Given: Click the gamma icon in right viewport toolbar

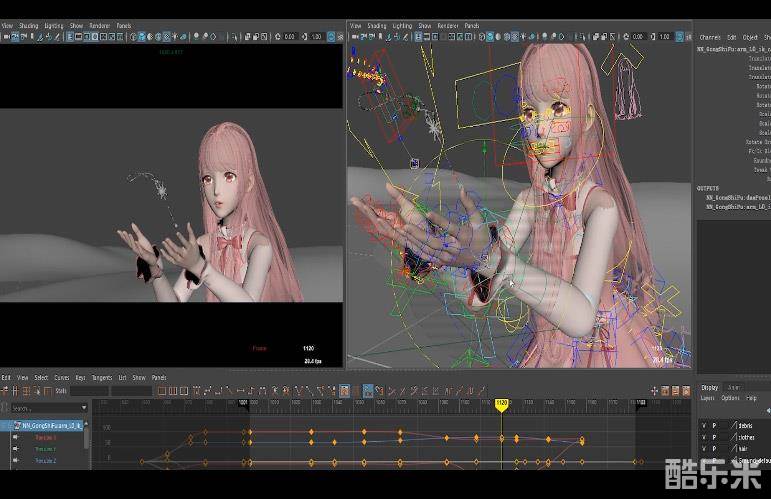Looking at the screenshot, I should (652, 36).
